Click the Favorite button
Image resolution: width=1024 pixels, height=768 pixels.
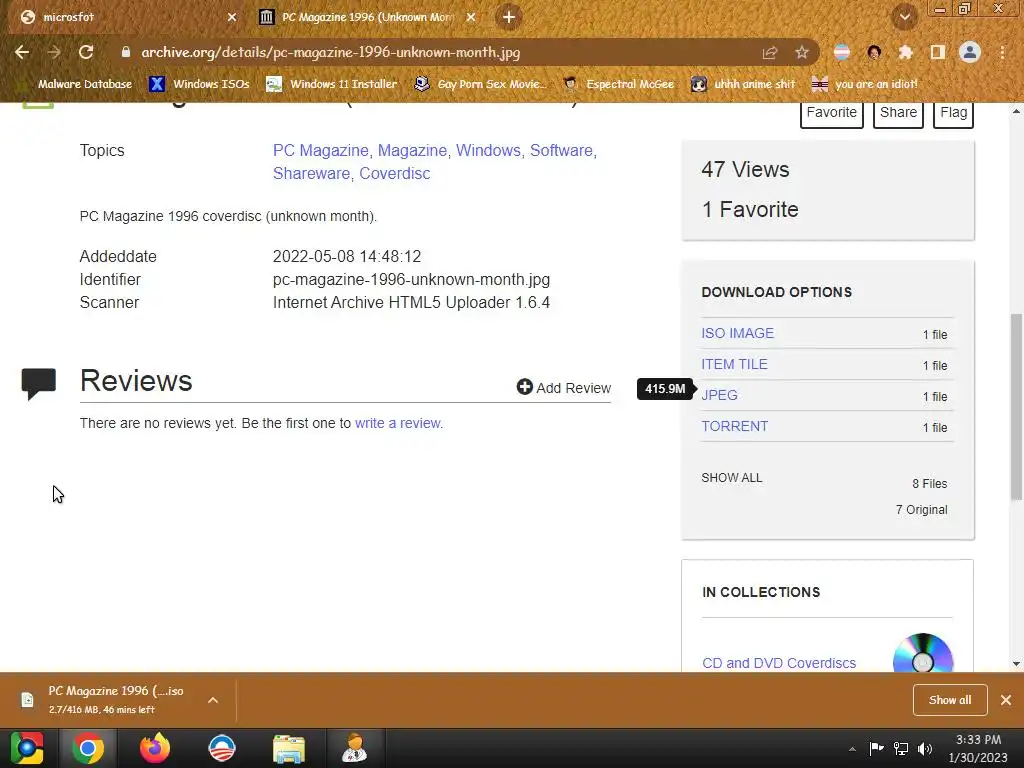coord(832,113)
